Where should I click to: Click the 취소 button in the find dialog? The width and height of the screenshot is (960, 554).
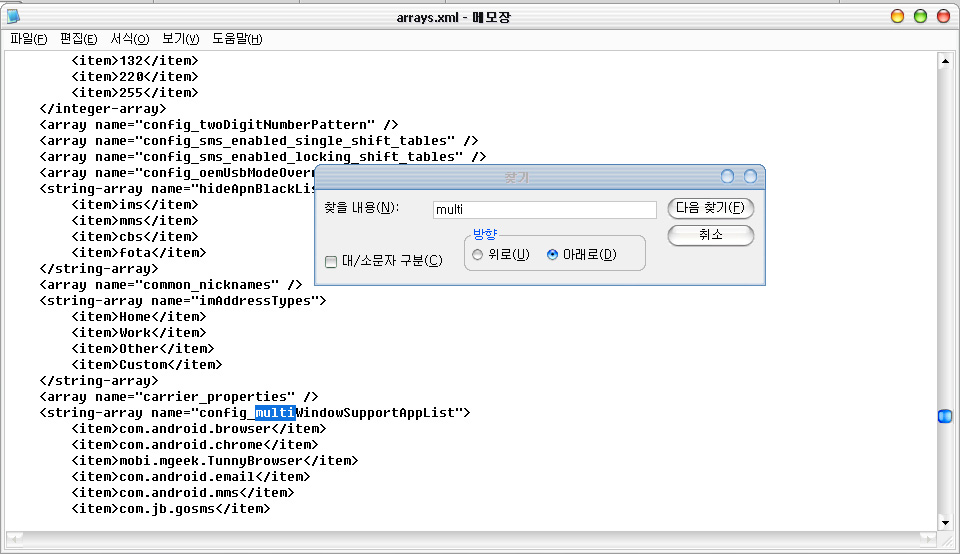coord(710,235)
